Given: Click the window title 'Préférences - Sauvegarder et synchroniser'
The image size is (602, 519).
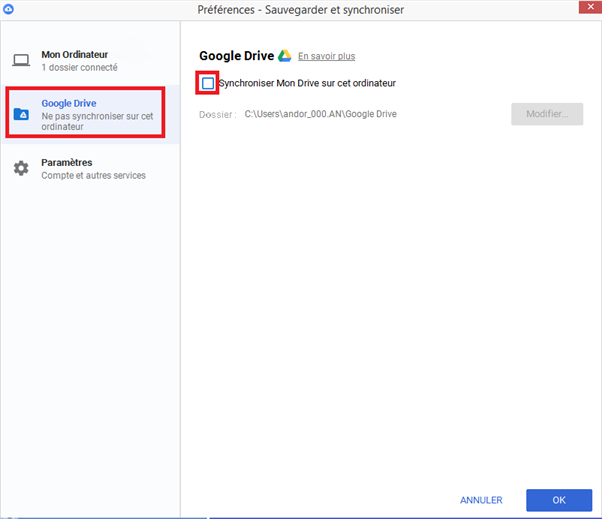Looking at the screenshot, I should point(301,10).
